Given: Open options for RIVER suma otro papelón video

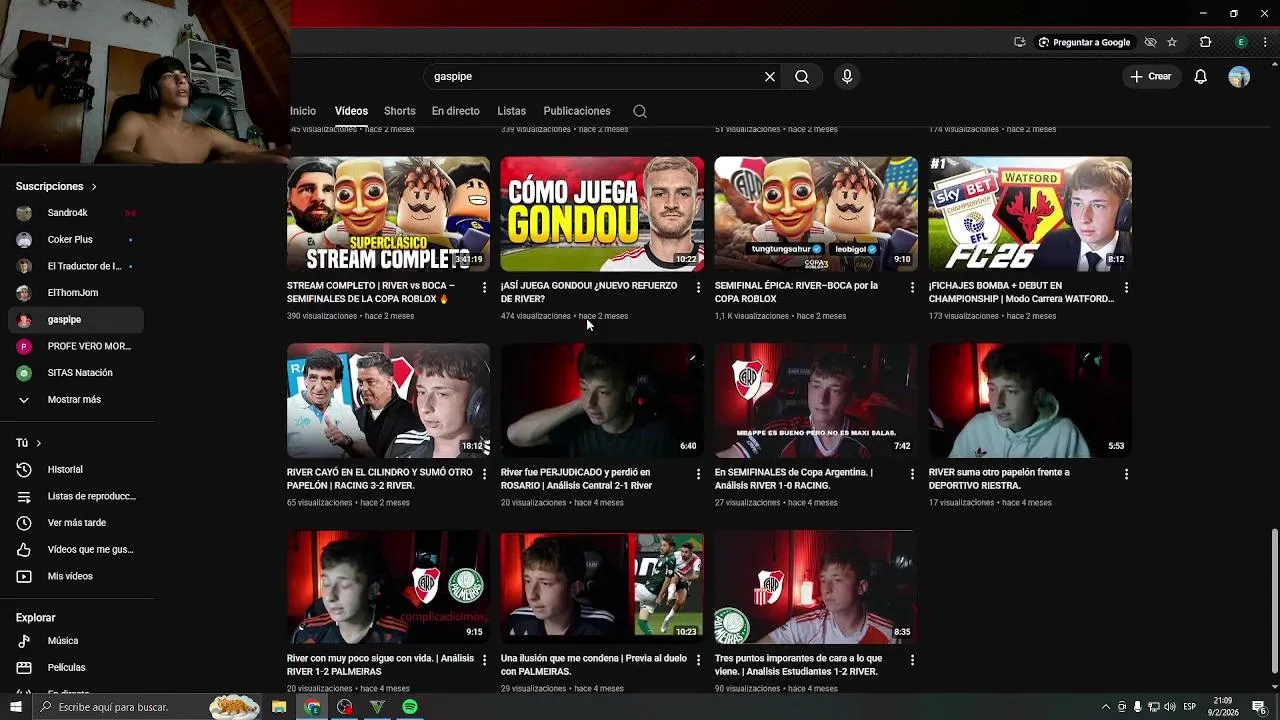Looking at the screenshot, I should tap(1126, 475).
